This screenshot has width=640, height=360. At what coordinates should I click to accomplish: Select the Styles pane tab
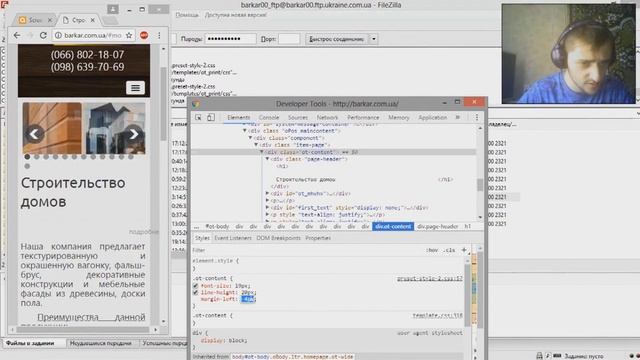[x=202, y=238]
